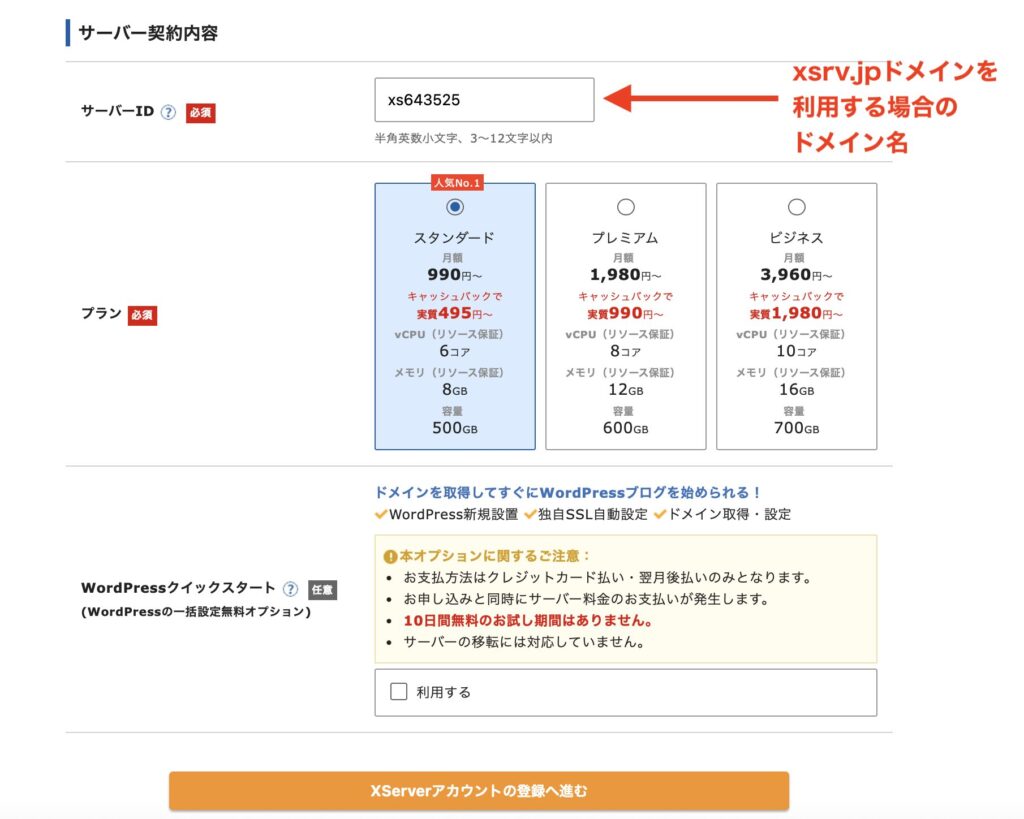Open the WordPressクイックスタート help icon
The height and width of the screenshot is (819, 1024).
pyautogui.click(x=291, y=589)
